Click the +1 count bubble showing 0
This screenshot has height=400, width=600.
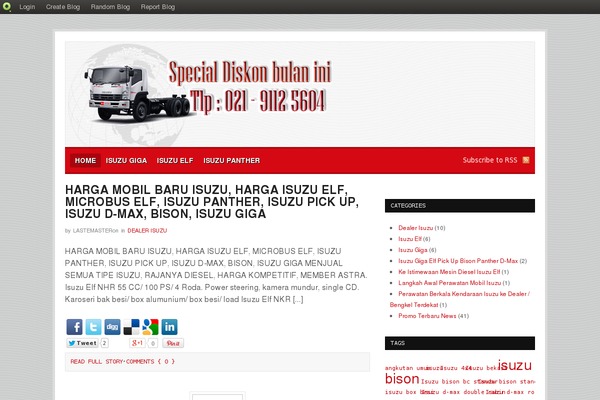153,343
